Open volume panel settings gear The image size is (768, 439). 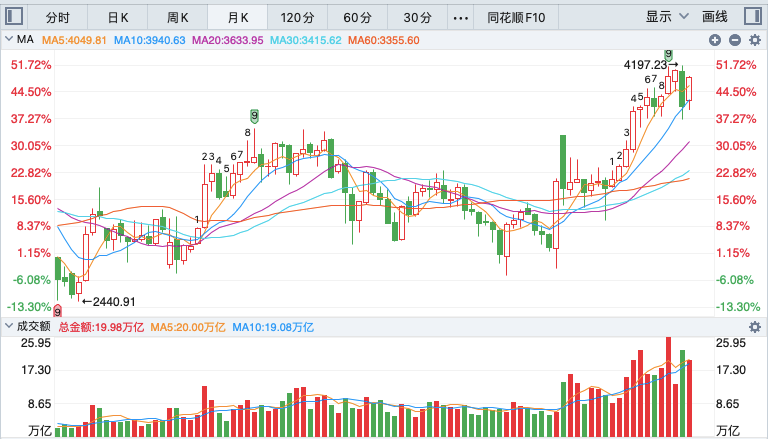pyautogui.click(x=754, y=327)
